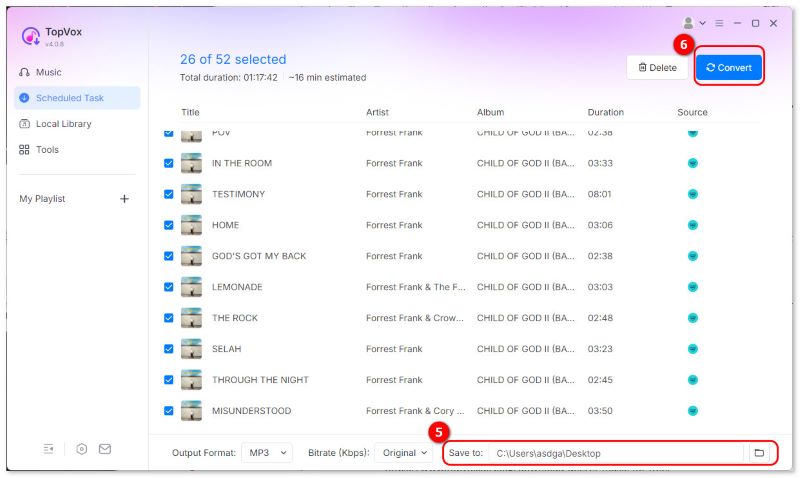Open the hamburger menu icon
The height and width of the screenshot is (478, 800).
pyautogui.click(x=719, y=23)
